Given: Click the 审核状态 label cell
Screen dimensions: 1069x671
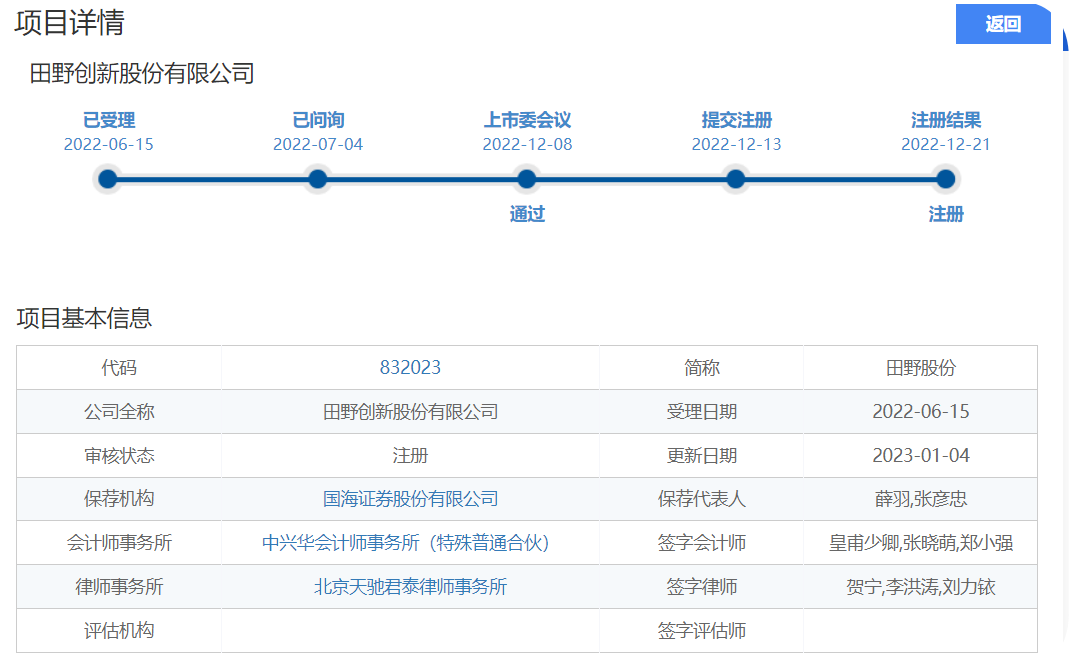Looking at the screenshot, I should 119,456.
